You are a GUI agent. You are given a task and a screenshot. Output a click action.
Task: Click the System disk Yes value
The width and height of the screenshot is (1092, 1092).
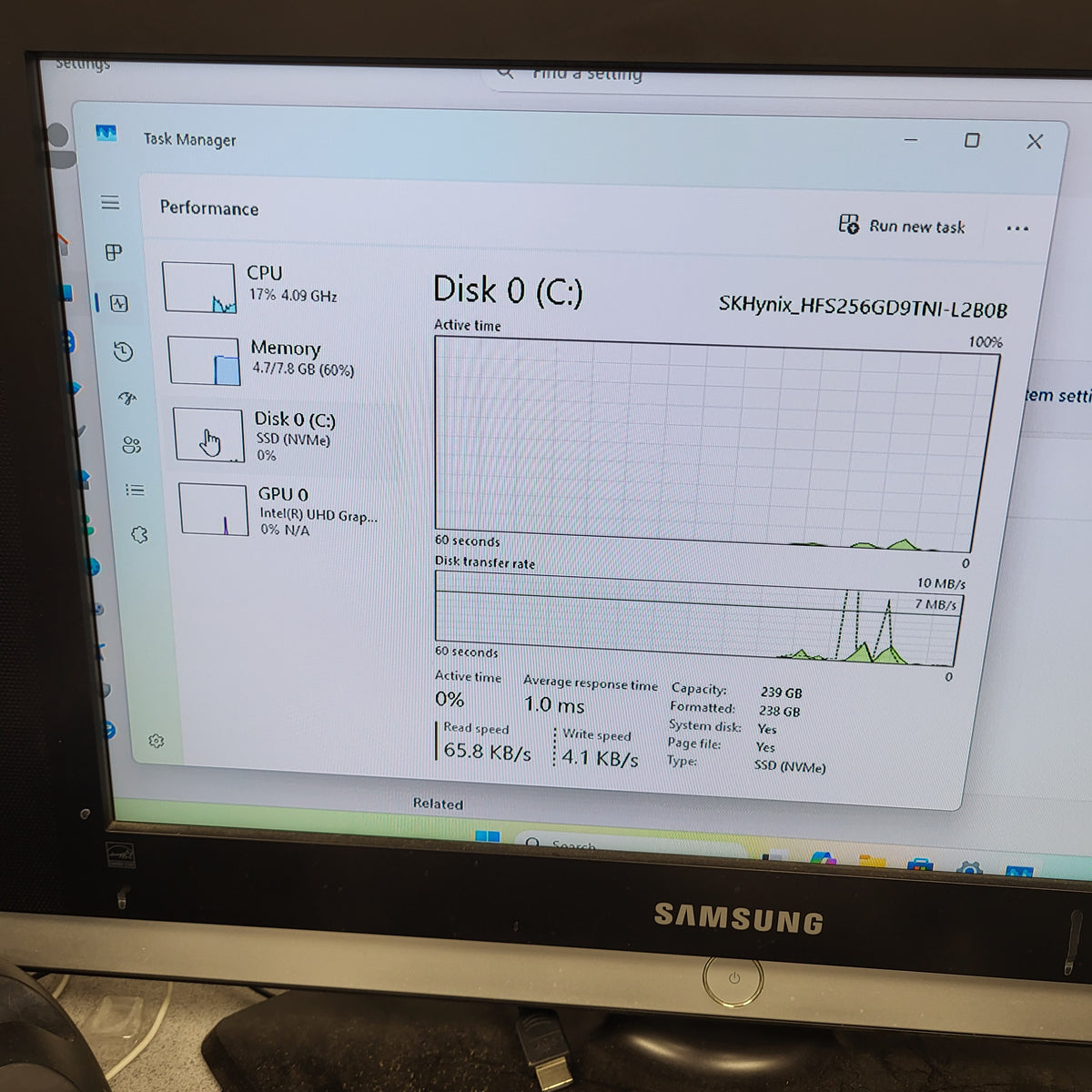[x=767, y=729]
